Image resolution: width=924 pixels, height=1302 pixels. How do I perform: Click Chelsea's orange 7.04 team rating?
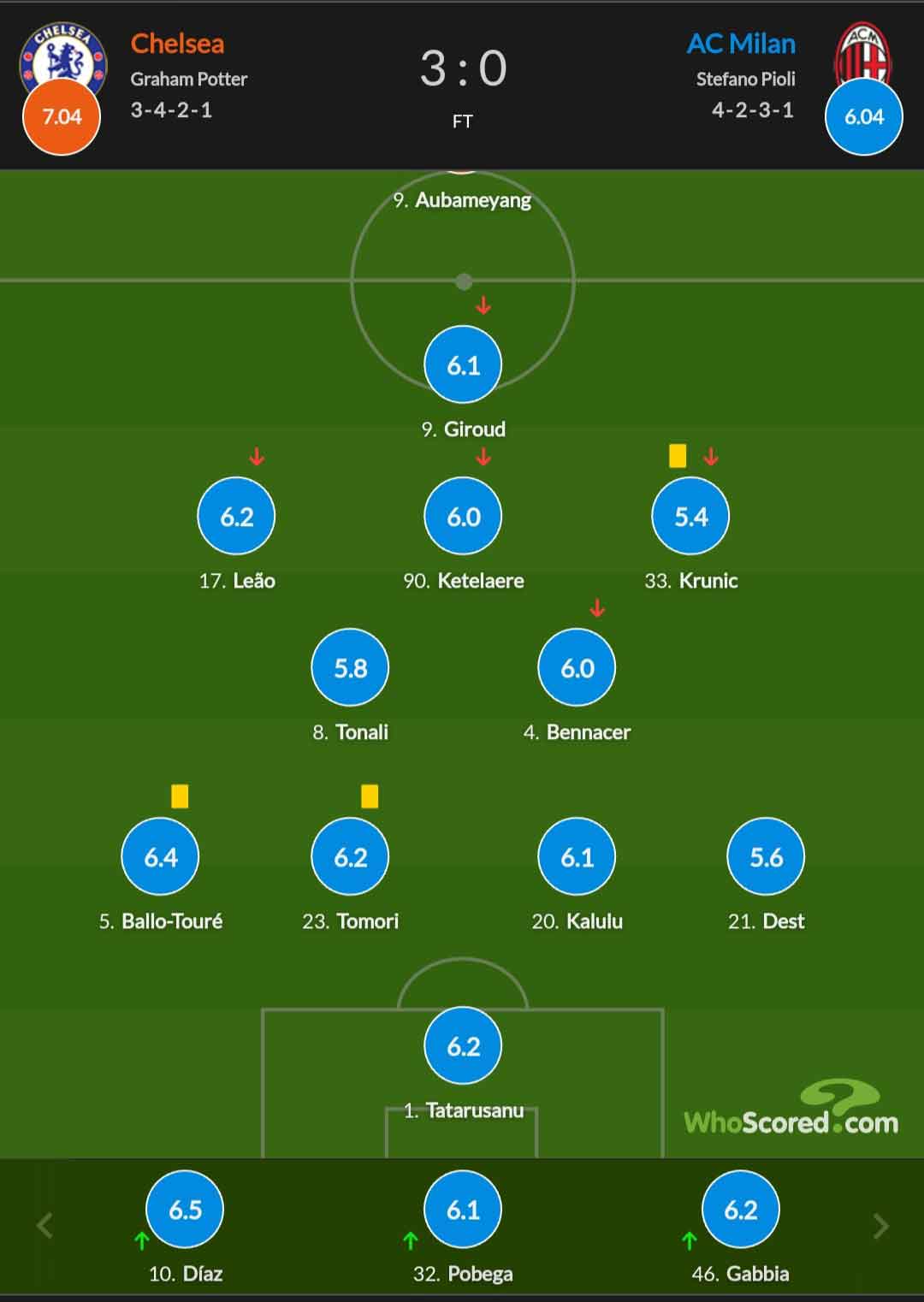(62, 116)
